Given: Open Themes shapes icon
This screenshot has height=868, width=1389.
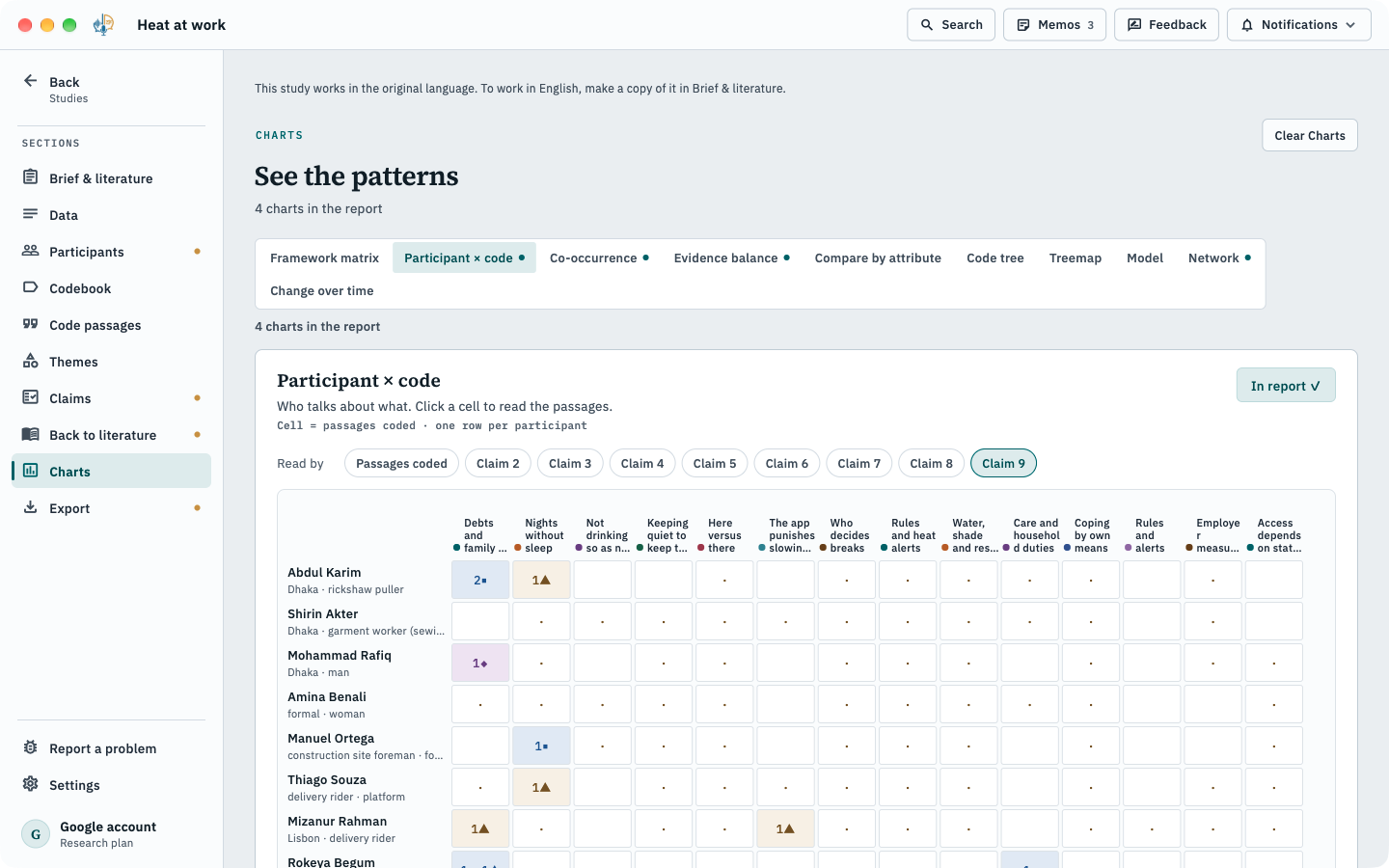Looking at the screenshot, I should [x=31, y=361].
